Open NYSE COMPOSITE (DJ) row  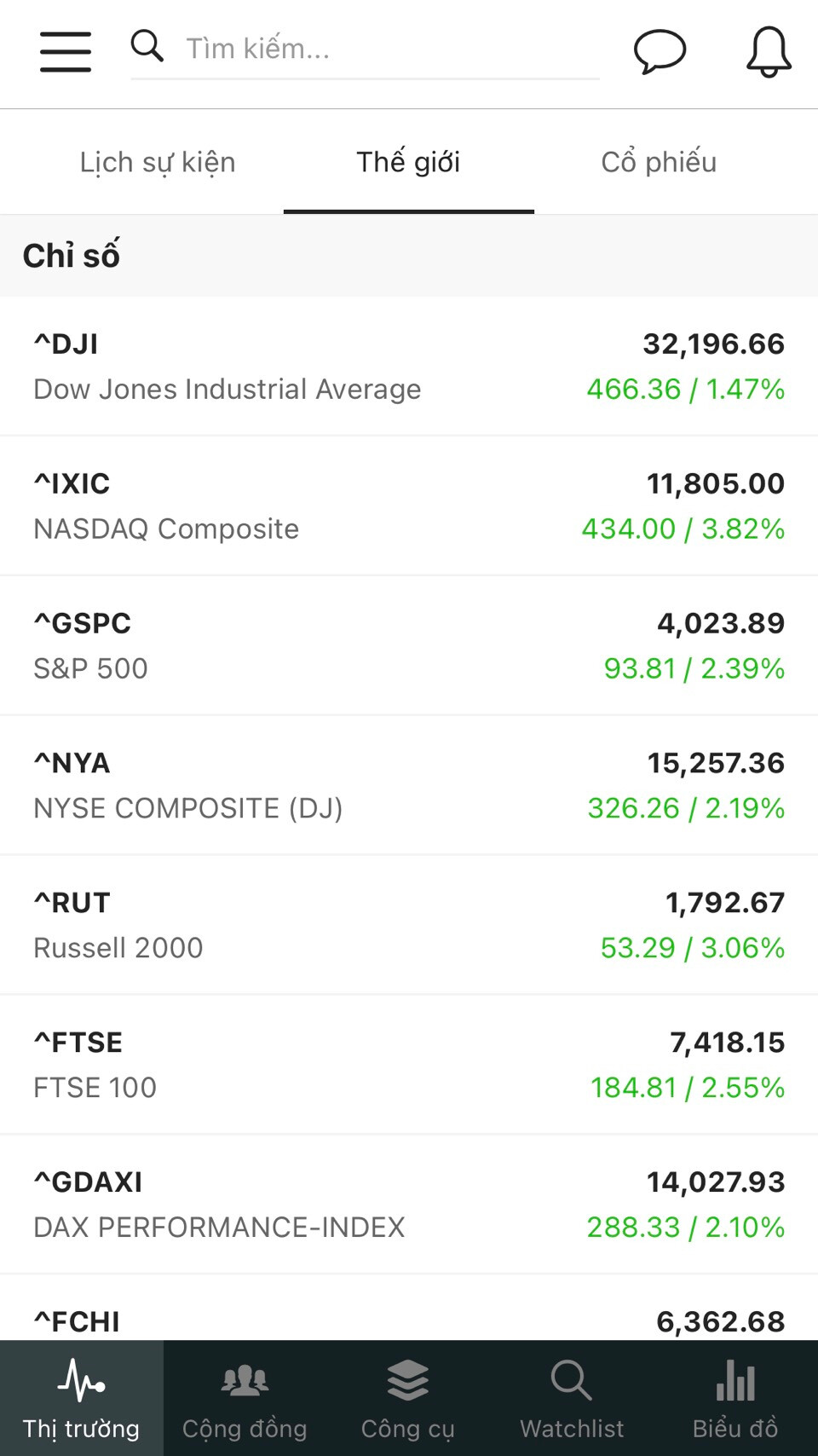[x=409, y=786]
